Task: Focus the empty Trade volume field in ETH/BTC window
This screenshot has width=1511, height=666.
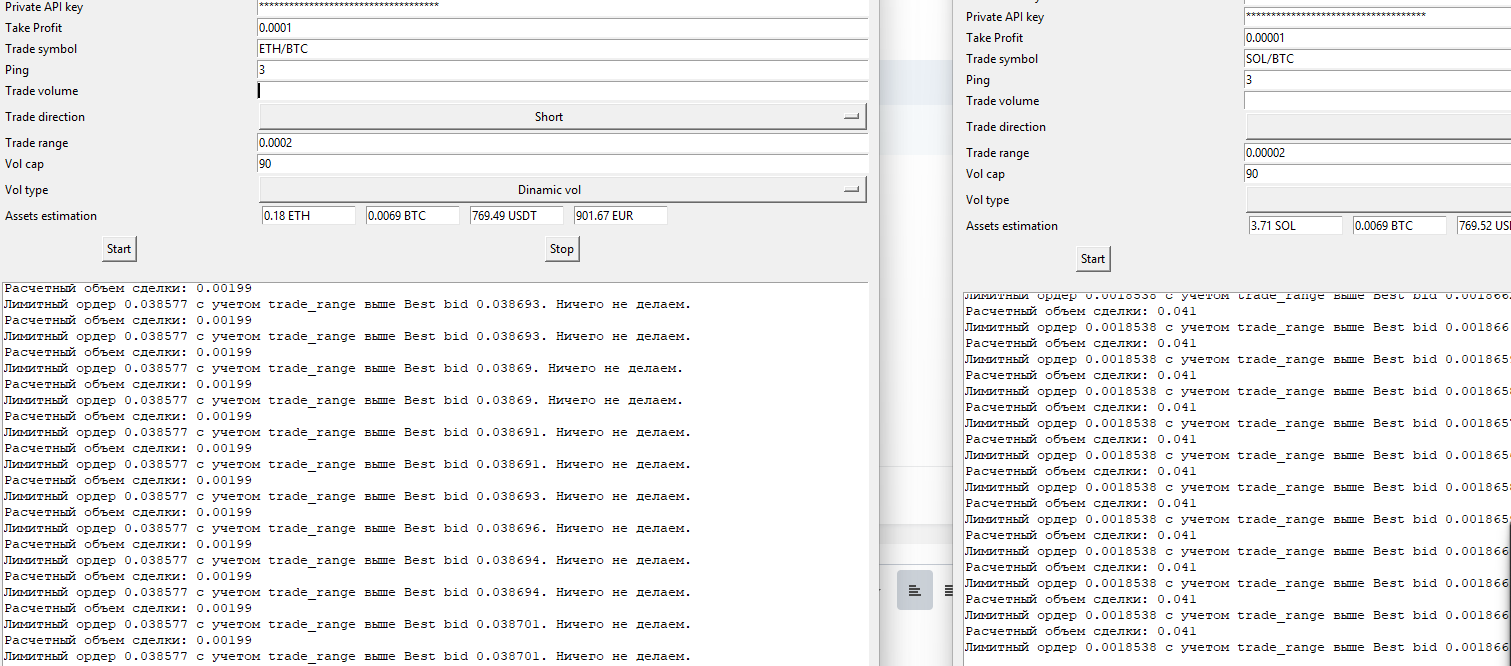Action: [562, 91]
